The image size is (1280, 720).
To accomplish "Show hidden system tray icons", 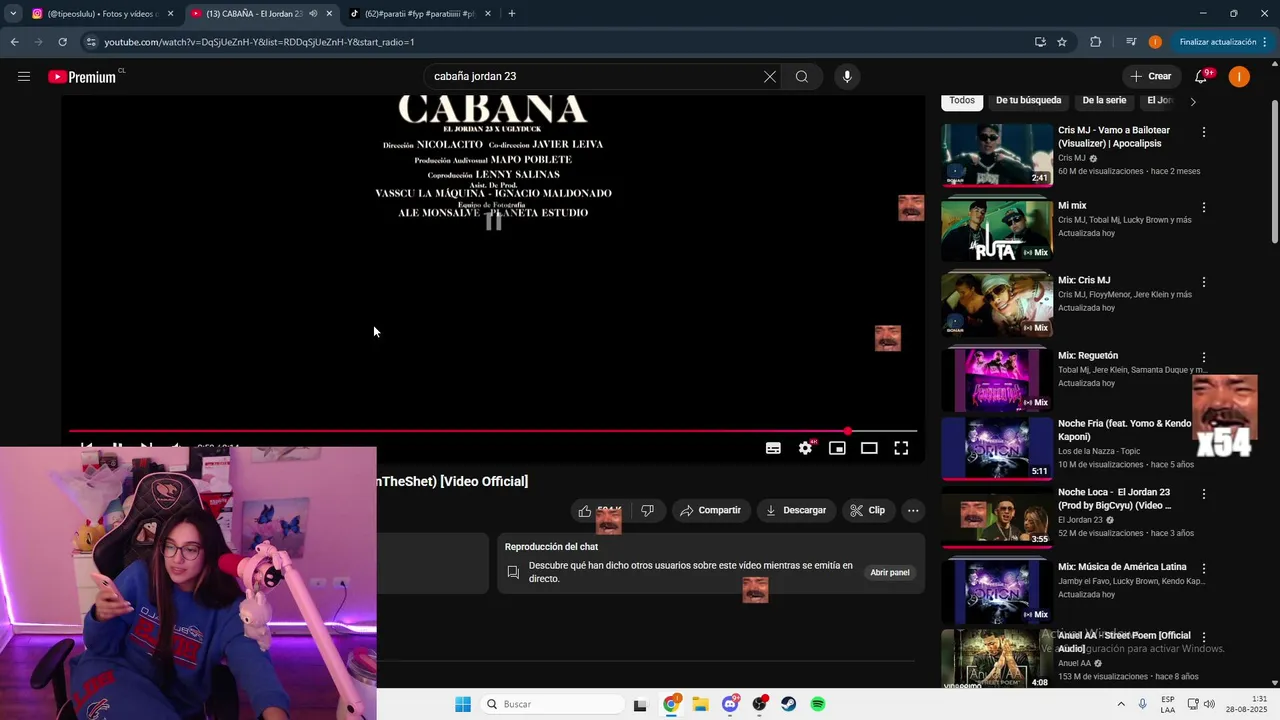I will (x=1120, y=704).
